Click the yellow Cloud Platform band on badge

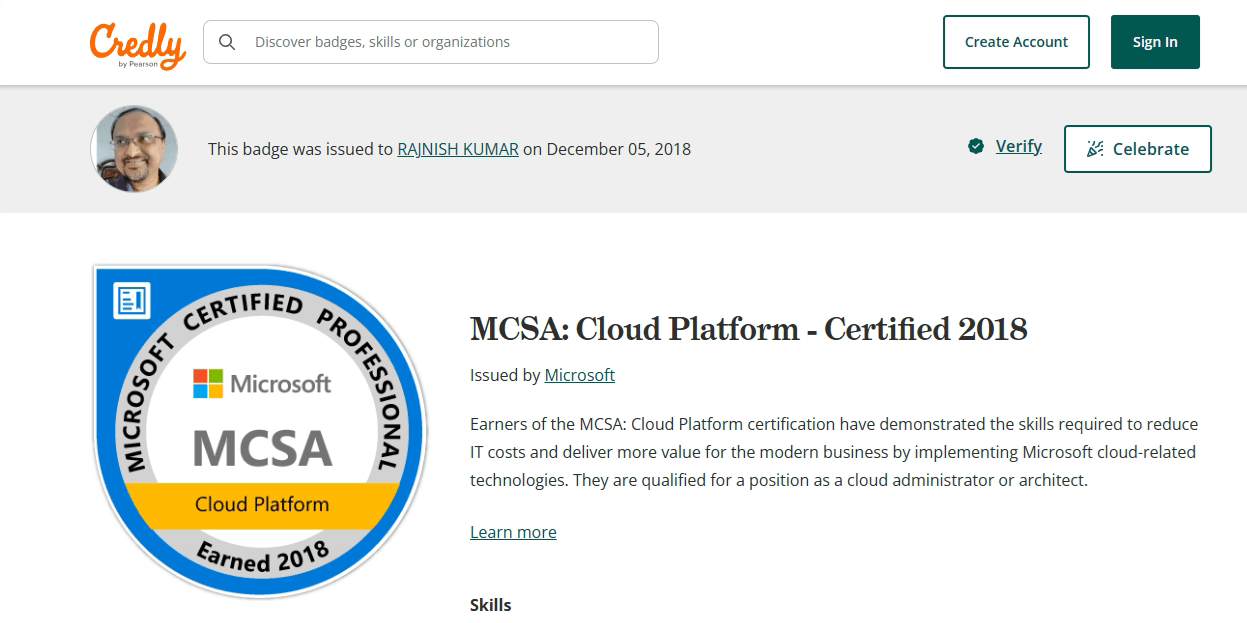click(x=262, y=504)
